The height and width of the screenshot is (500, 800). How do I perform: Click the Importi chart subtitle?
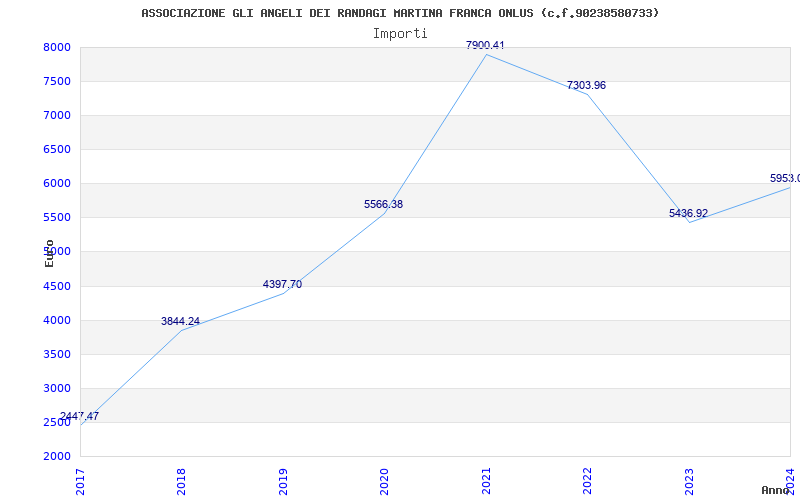click(x=400, y=34)
